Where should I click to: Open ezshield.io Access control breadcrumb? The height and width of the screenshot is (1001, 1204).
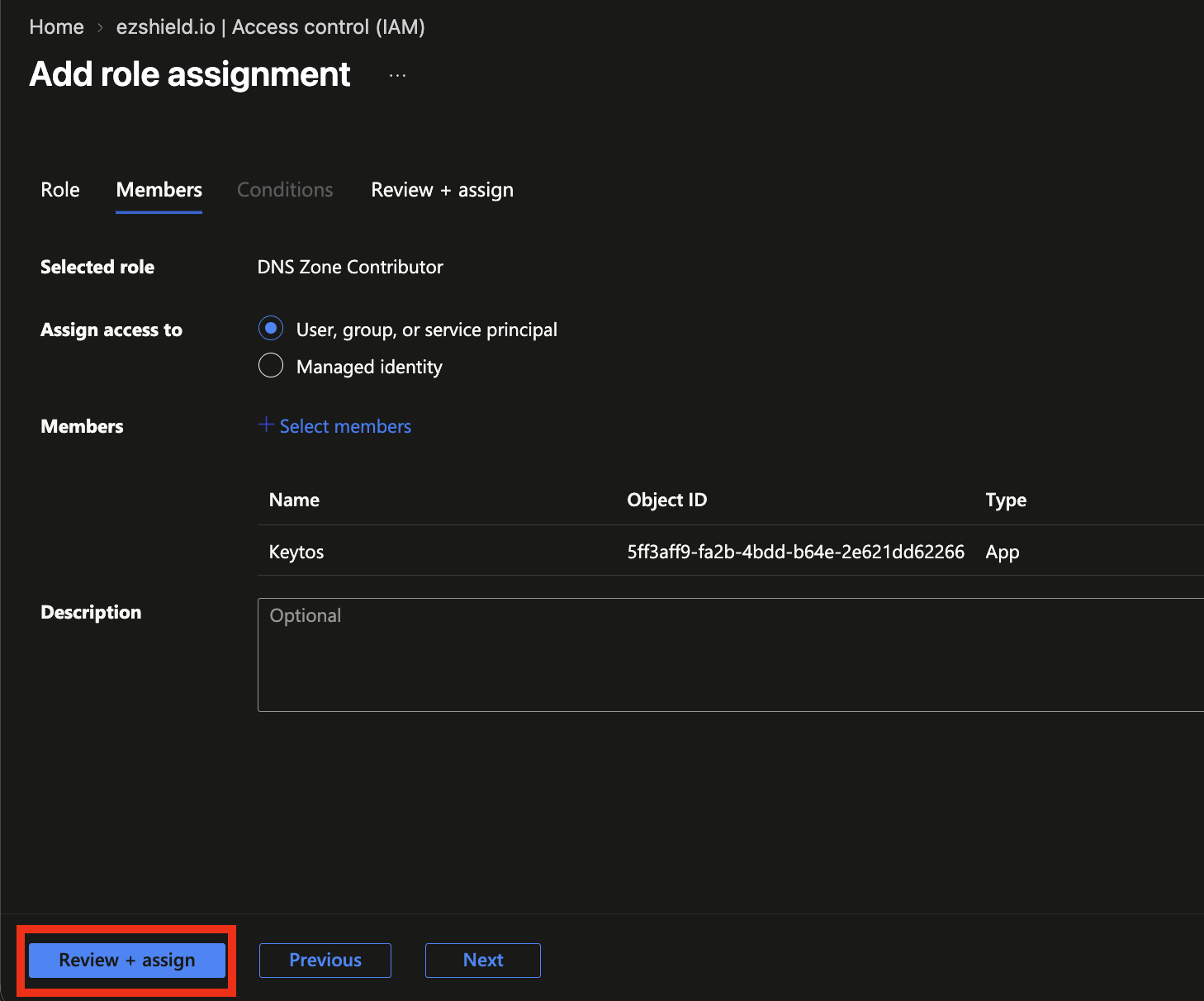(x=271, y=26)
